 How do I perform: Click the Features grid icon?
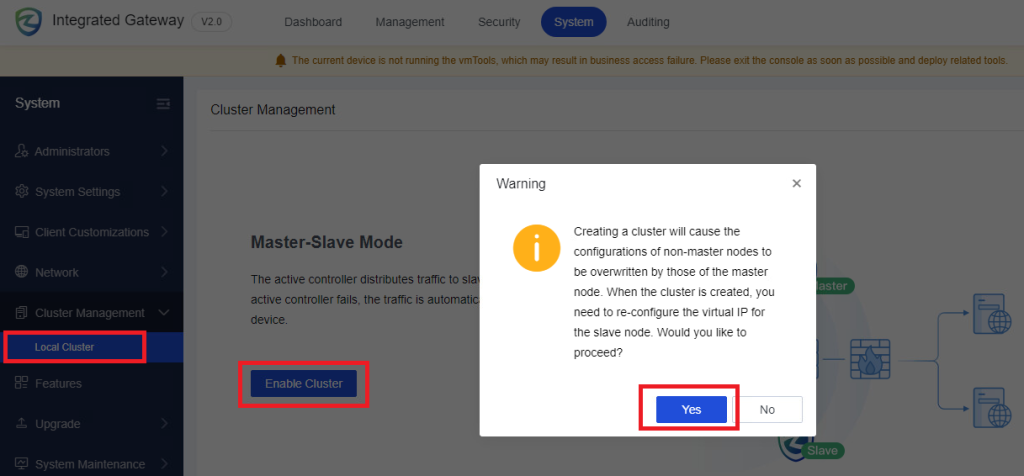pos(22,384)
